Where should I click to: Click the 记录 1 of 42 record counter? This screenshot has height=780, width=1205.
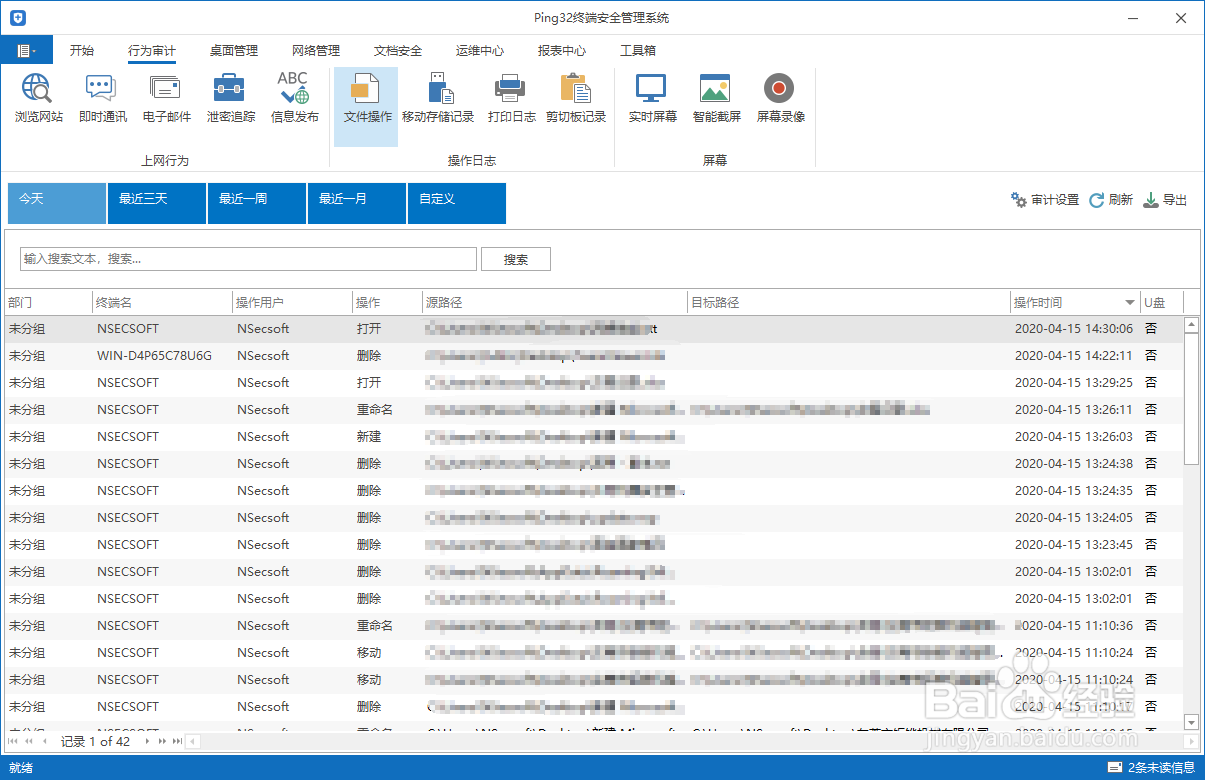pos(95,741)
